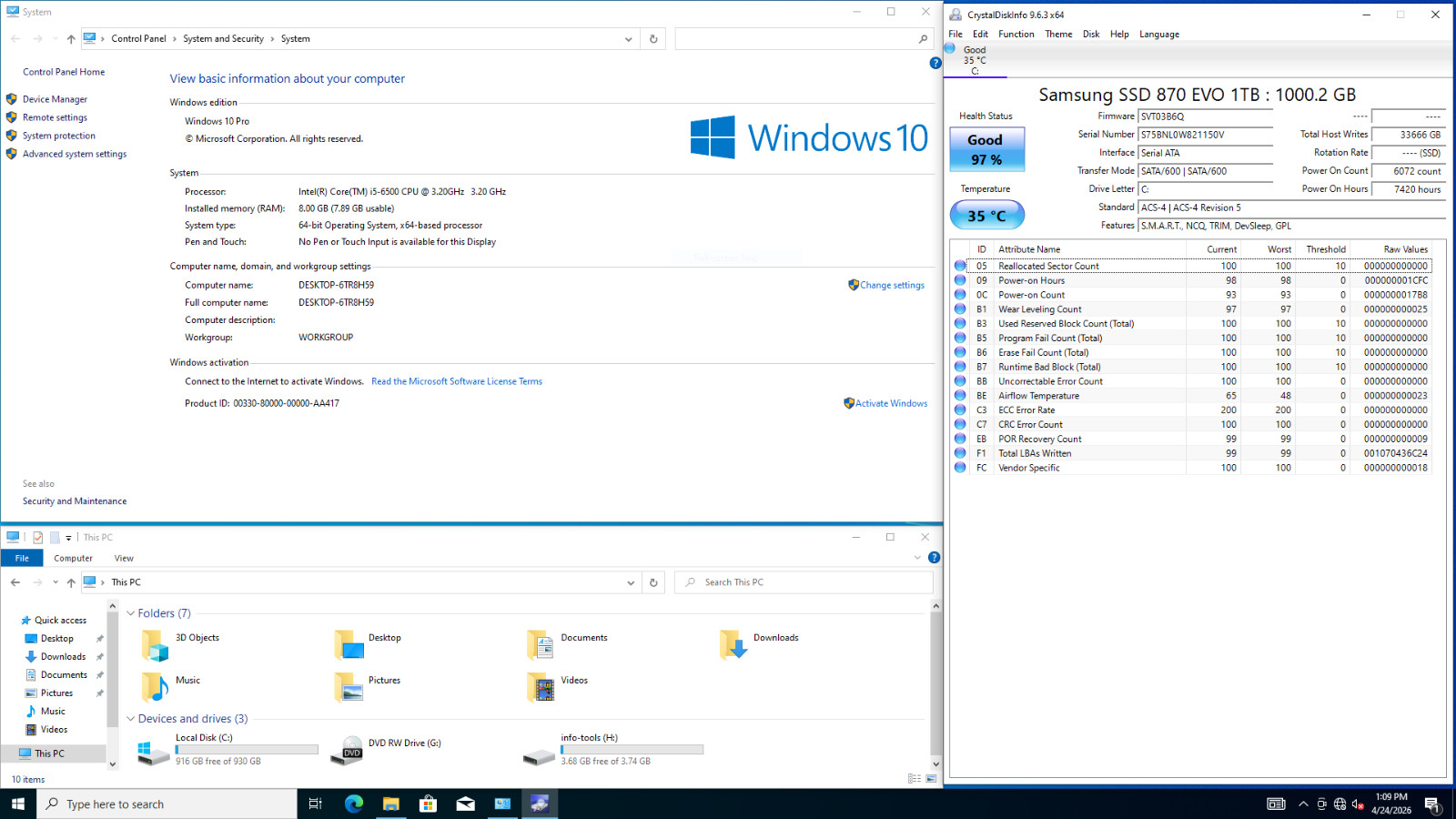This screenshot has width=1456, height=819.
Task: Select the info-tools (H:) drive
Action: pos(613,750)
